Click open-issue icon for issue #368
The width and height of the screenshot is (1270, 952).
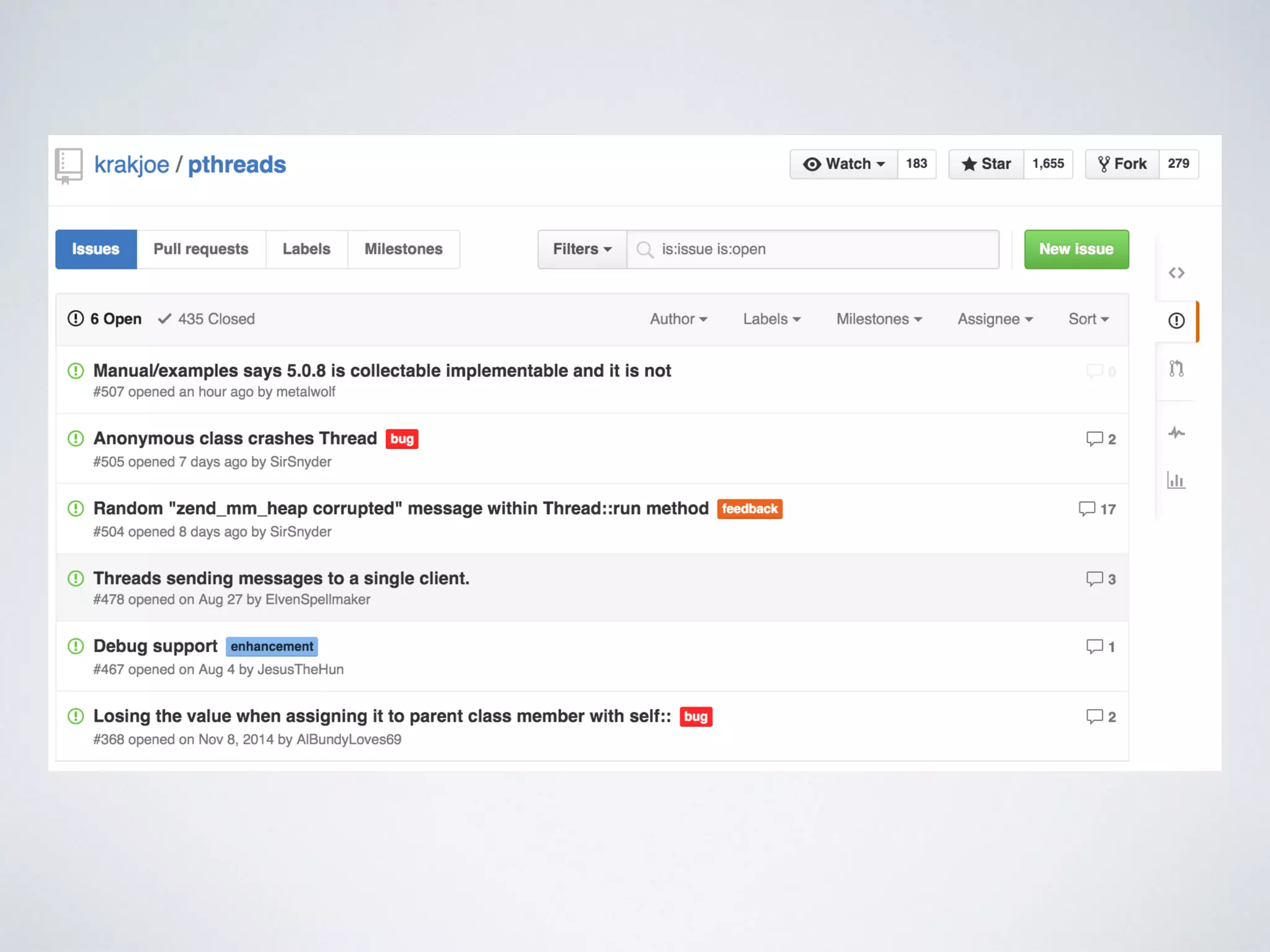76,716
